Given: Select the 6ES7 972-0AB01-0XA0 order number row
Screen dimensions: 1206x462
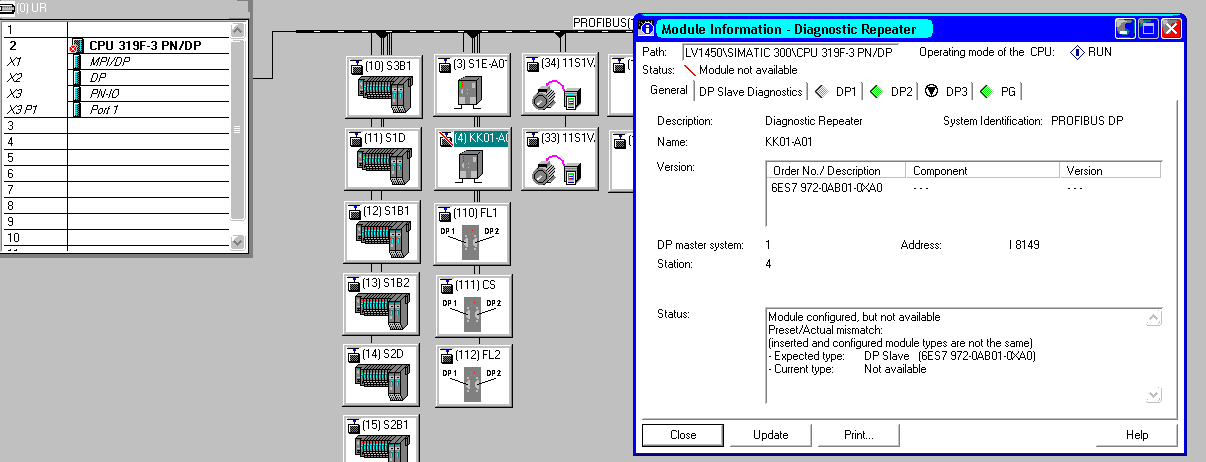Looking at the screenshot, I should tap(826, 188).
